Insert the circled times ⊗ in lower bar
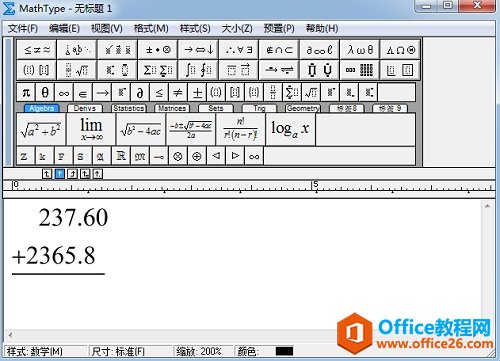The width and height of the screenshot is (500, 361). click(x=178, y=156)
